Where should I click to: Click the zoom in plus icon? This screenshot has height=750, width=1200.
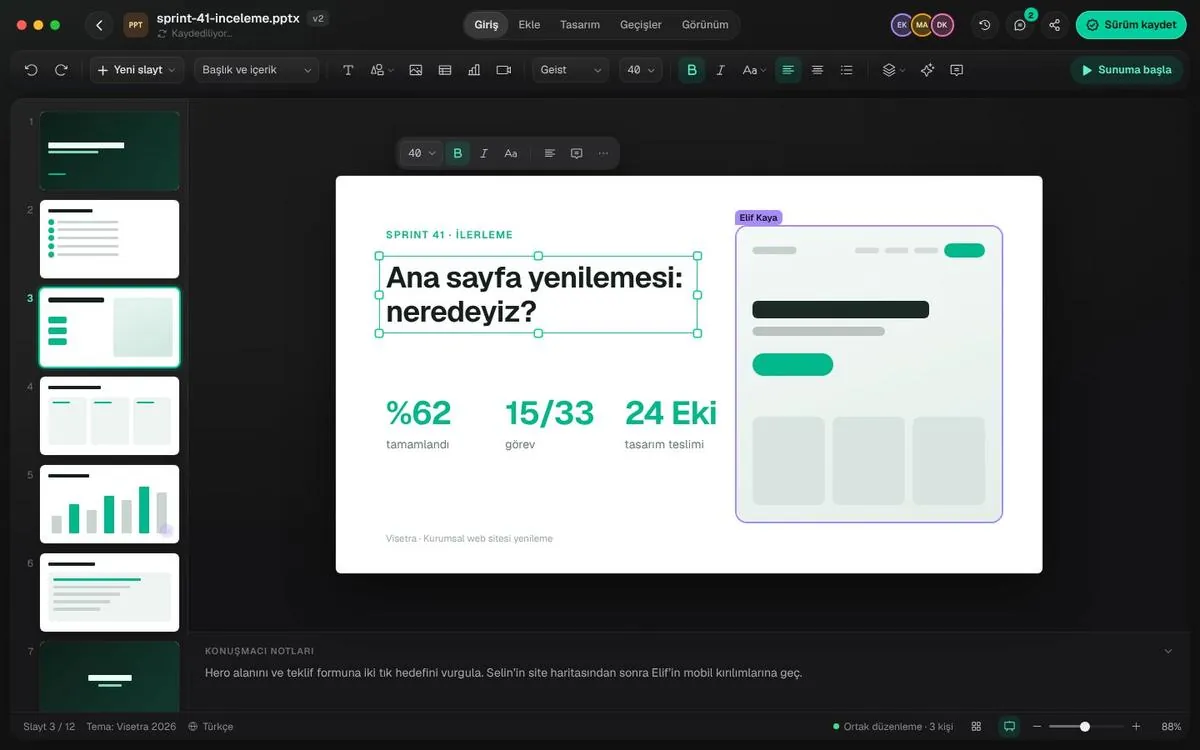(1136, 726)
